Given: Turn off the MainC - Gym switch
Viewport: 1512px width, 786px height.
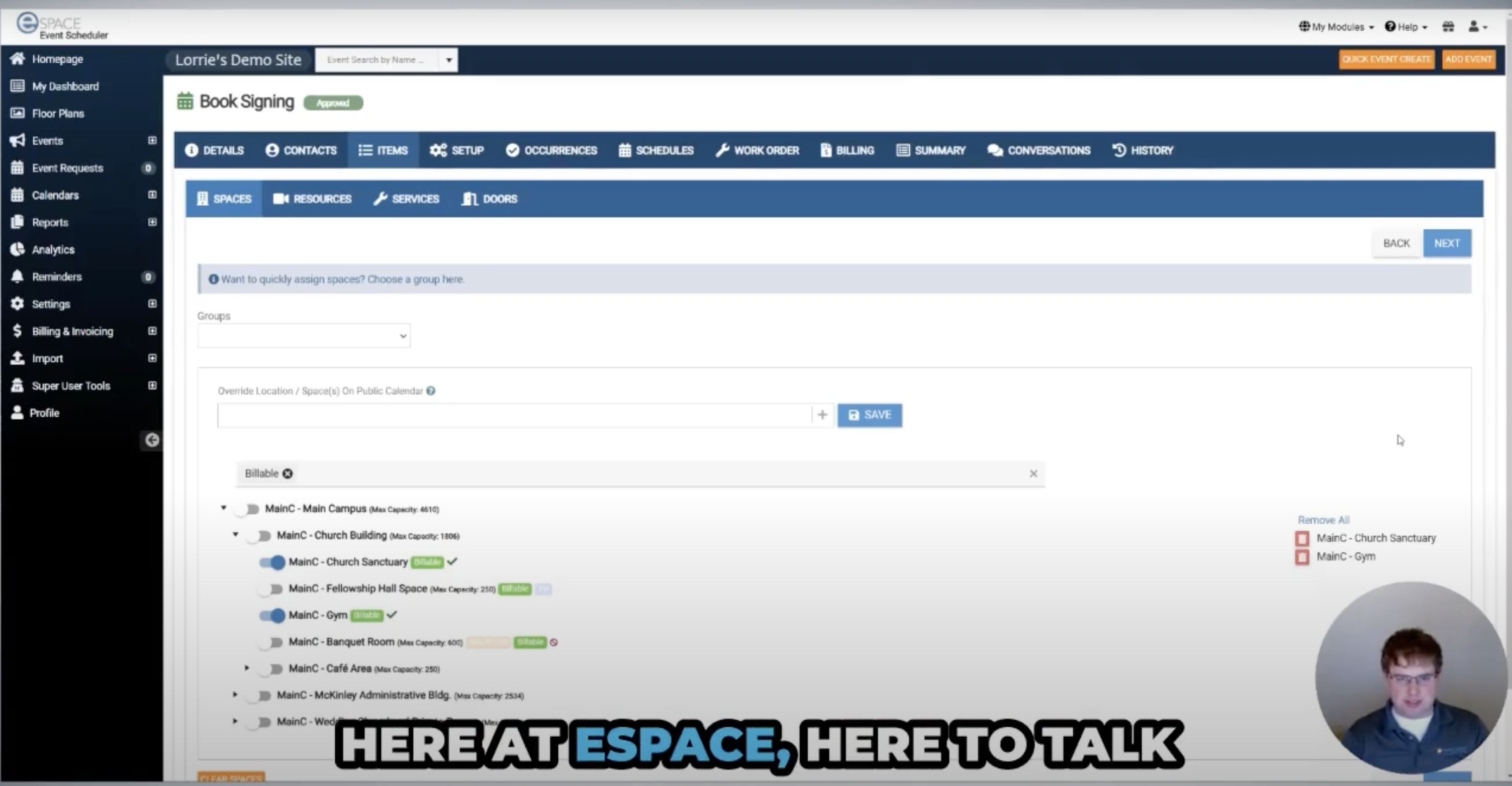Looking at the screenshot, I should (x=272, y=615).
